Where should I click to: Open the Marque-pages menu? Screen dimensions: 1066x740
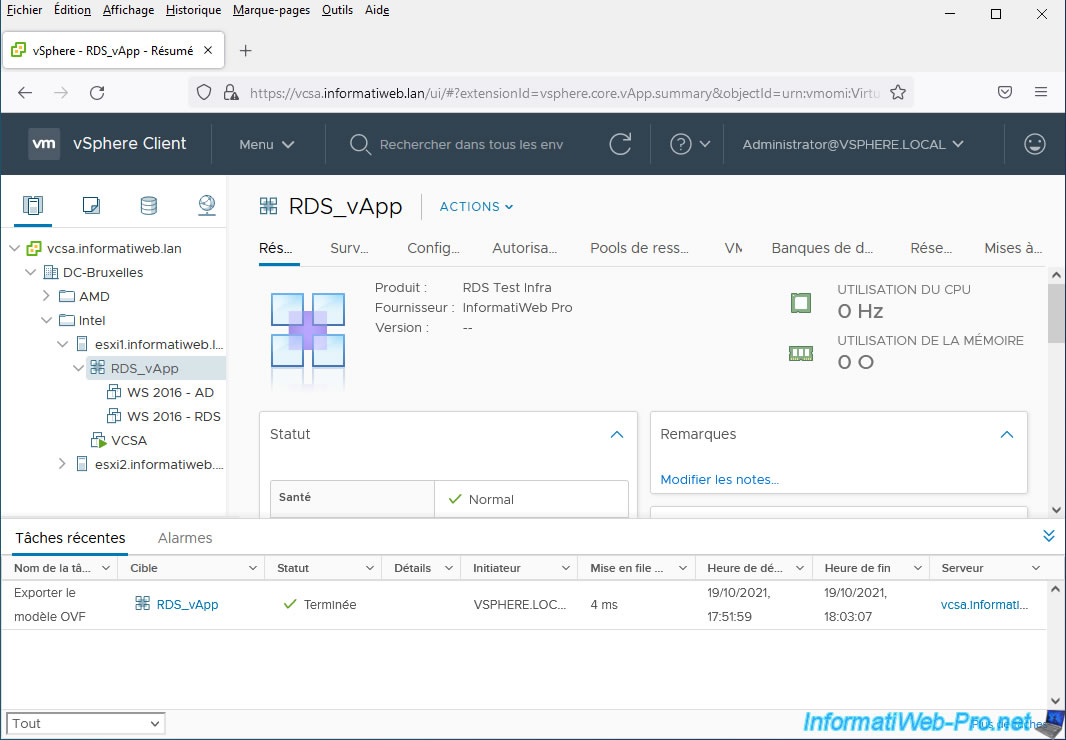click(271, 10)
